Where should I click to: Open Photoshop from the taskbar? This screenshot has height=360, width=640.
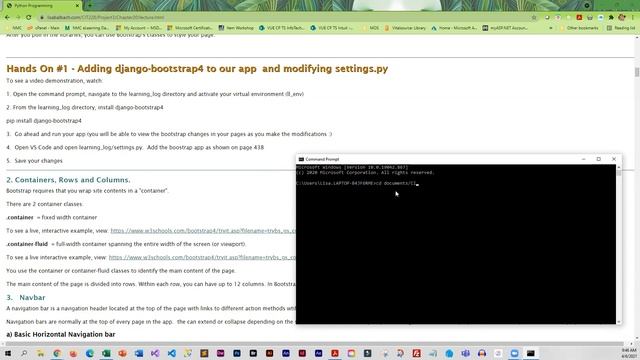click(x=237, y=353)
